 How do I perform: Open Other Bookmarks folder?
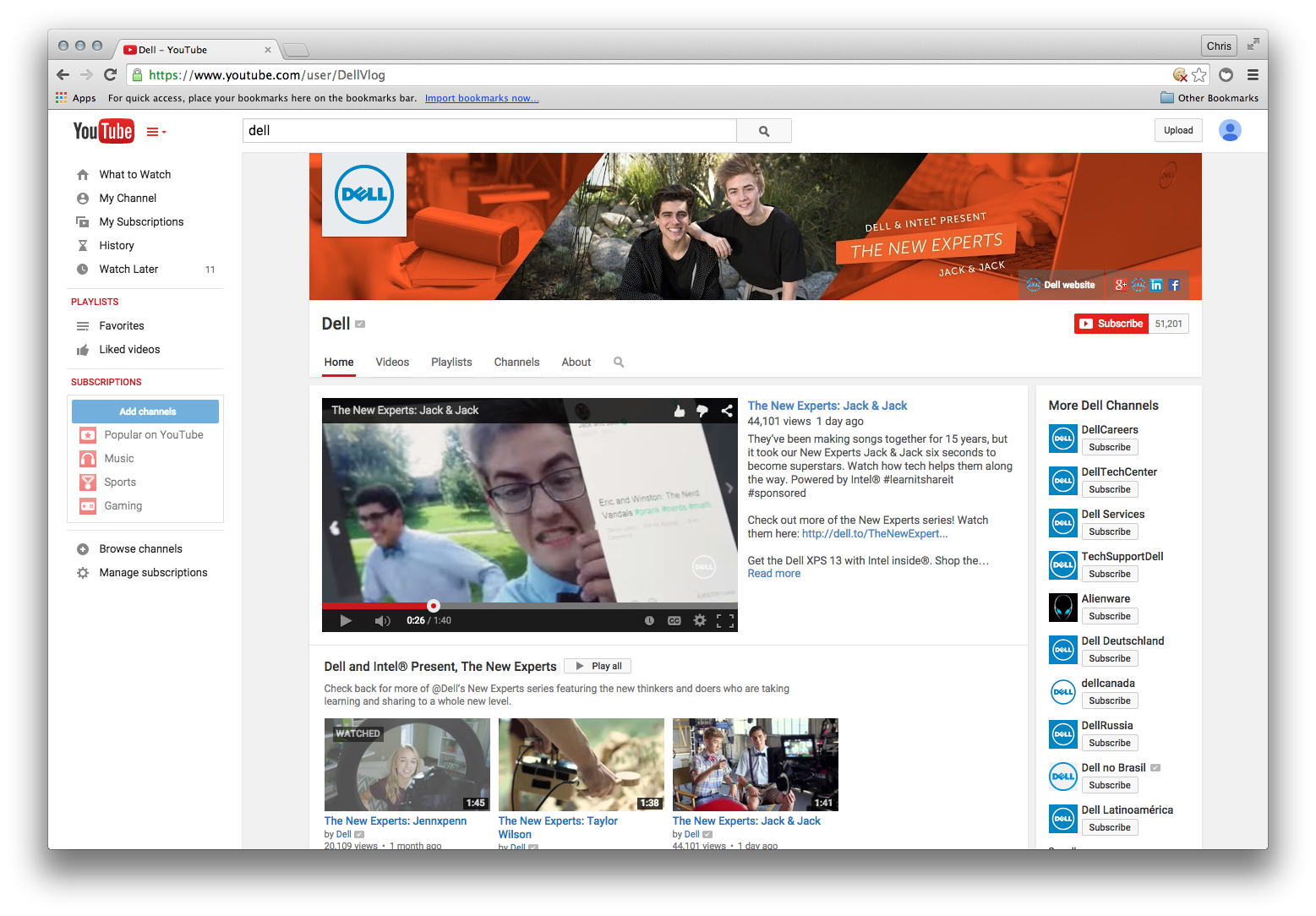(1210, 98)
